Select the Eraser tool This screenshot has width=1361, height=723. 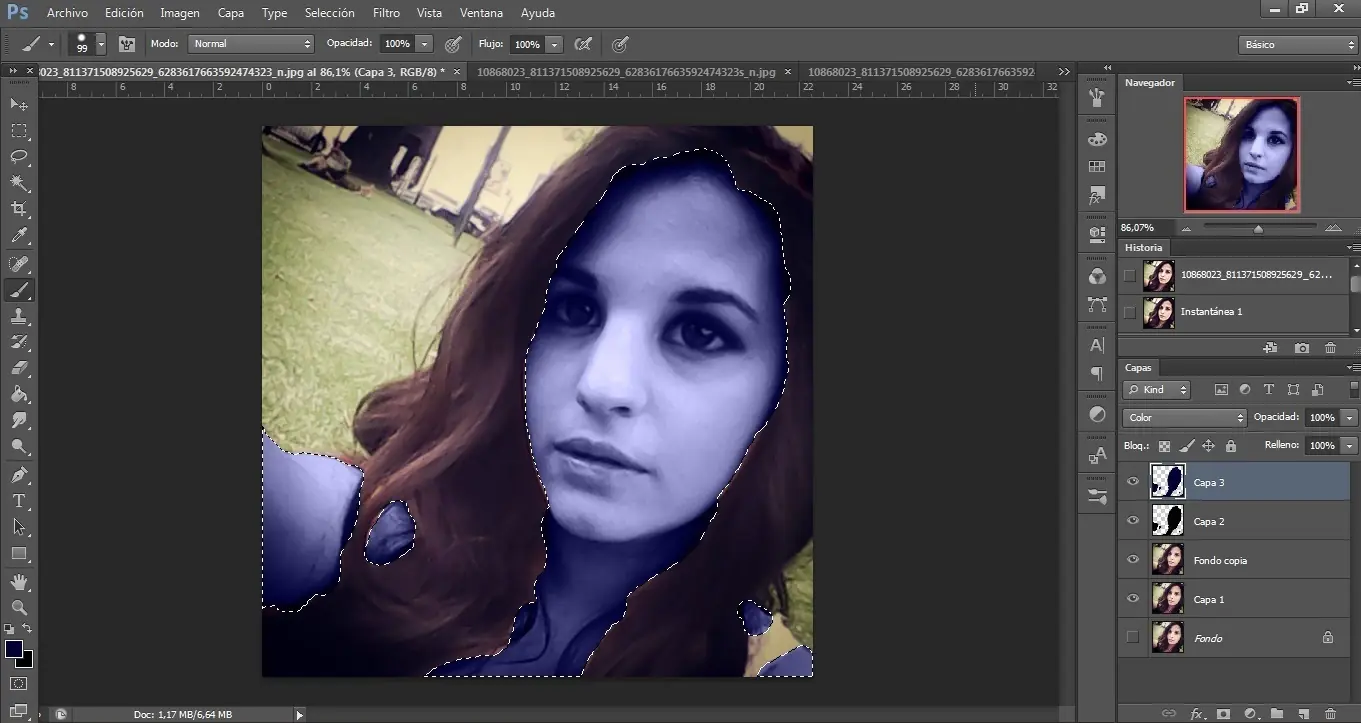[x=19, y=368]
